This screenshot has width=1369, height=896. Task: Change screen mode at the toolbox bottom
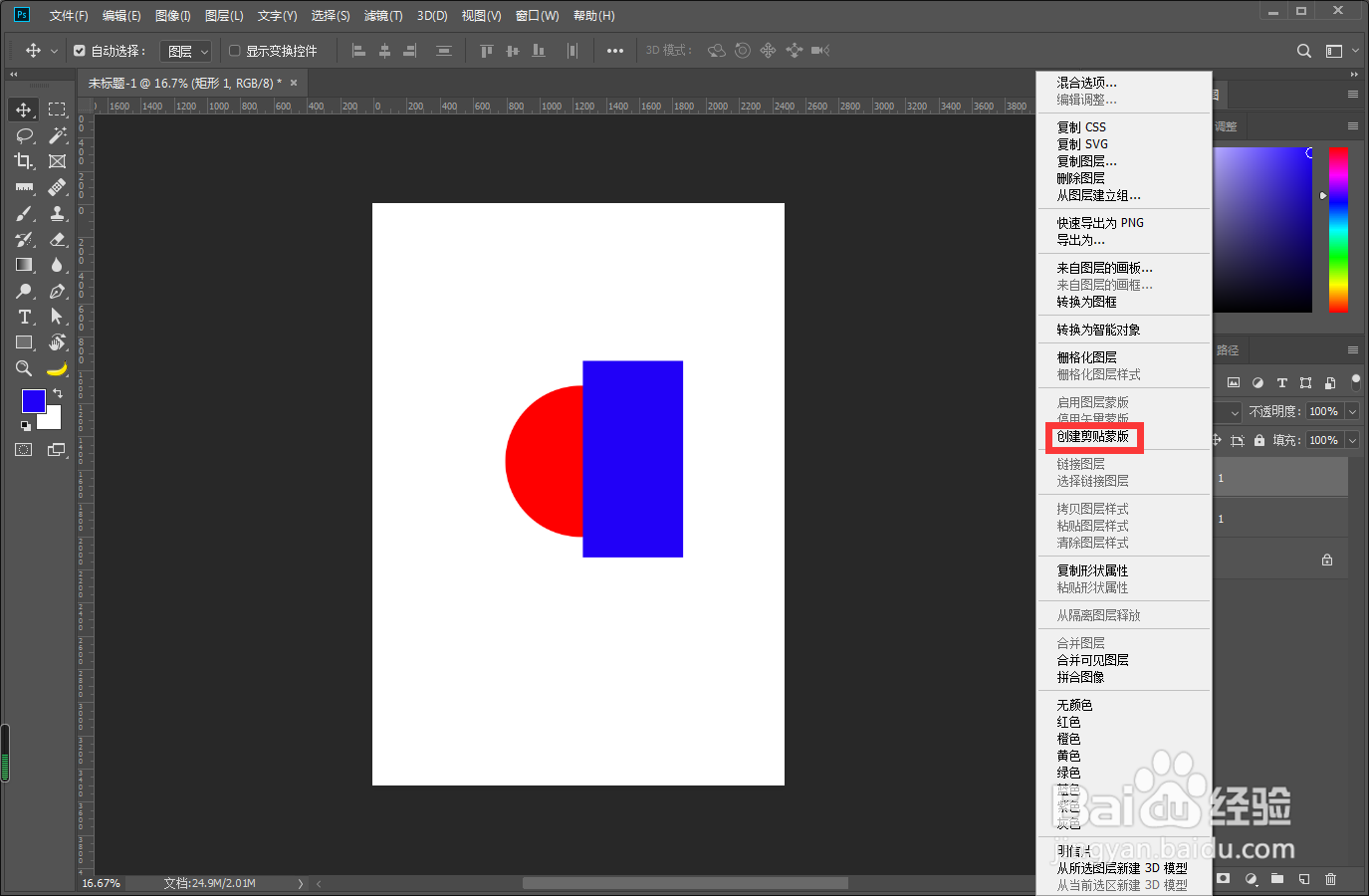pos(57,450)
